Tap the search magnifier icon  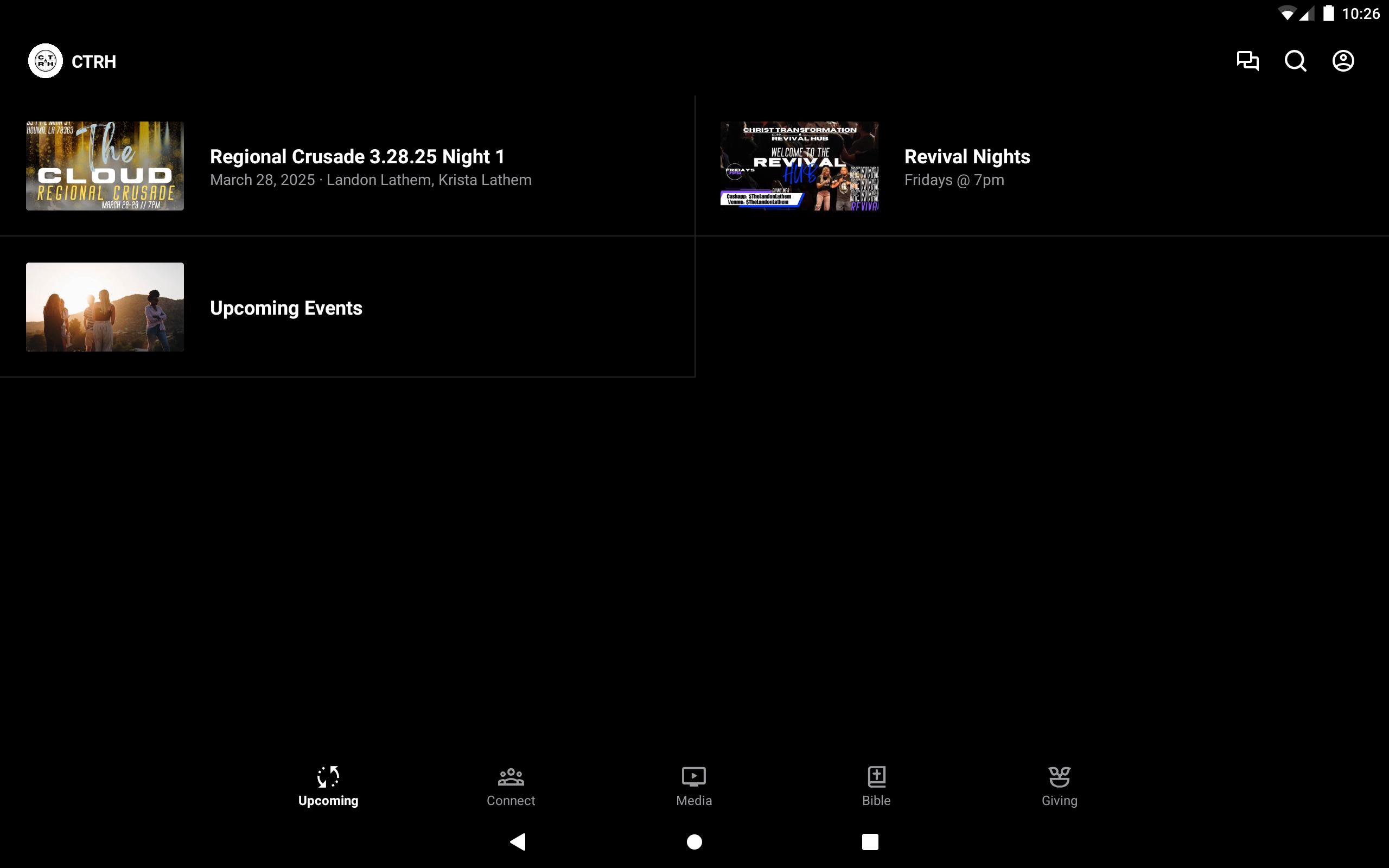[x=1295, y=61]
